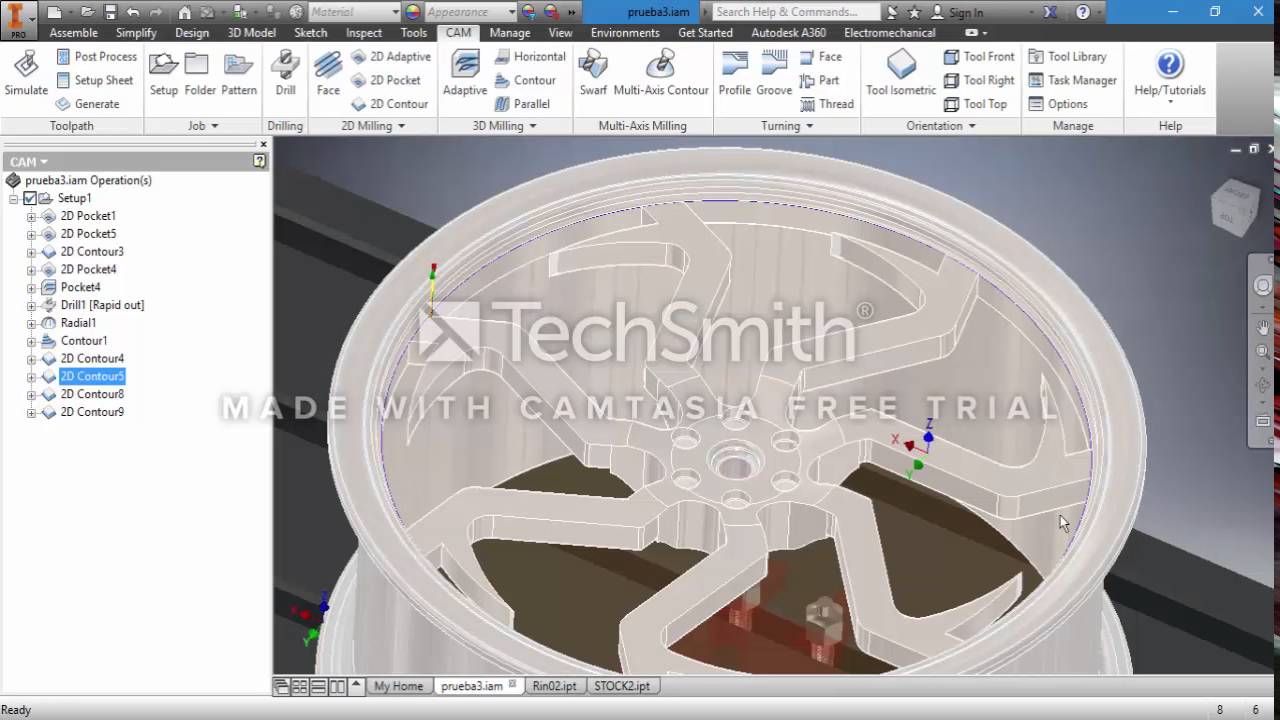The height and width of the screenshot is (720, 1280).
Task: Click the ViewCube in the viewport
Action: click(1233, 206)
